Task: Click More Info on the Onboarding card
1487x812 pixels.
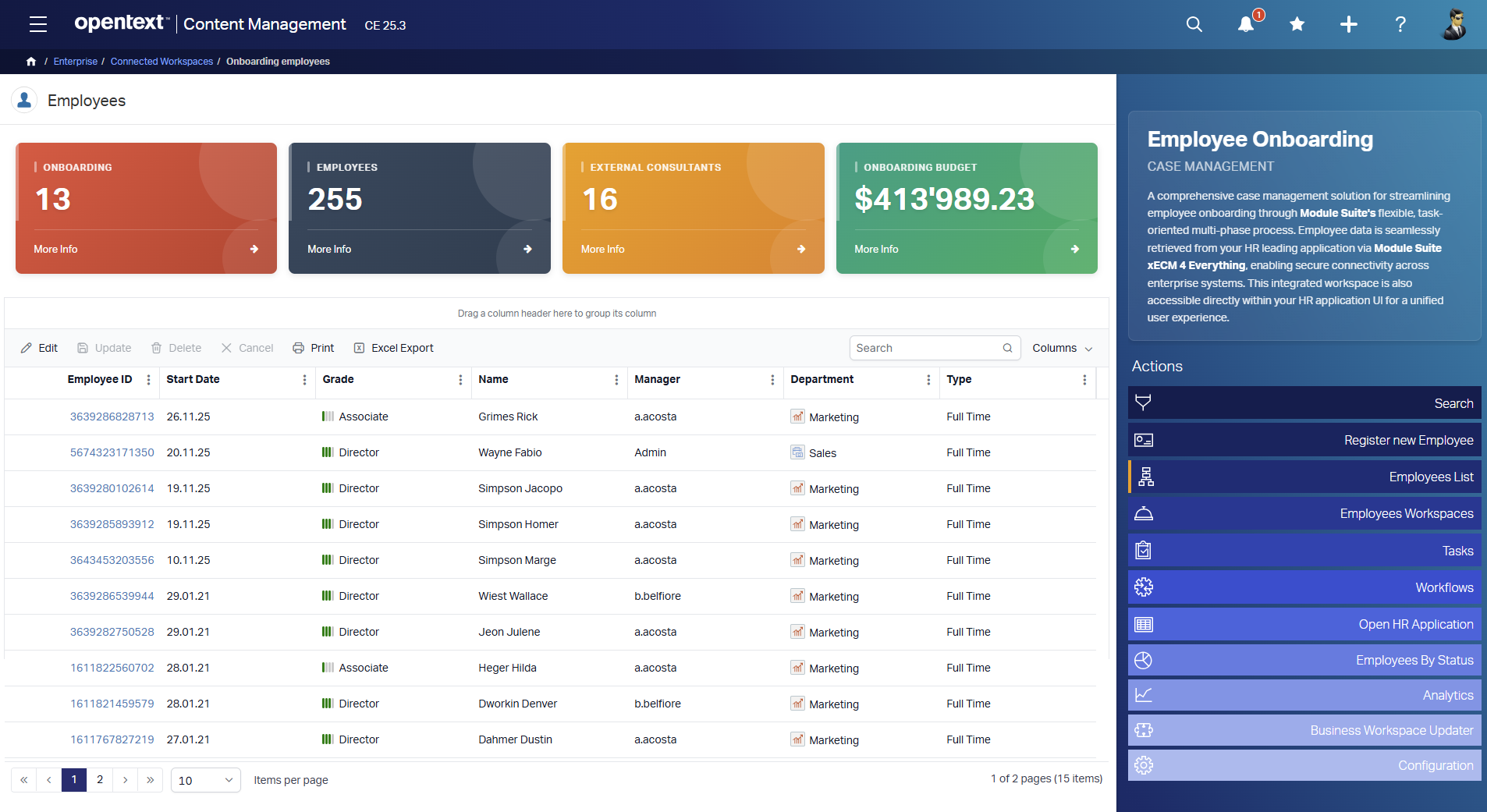Action: [55, 249]
